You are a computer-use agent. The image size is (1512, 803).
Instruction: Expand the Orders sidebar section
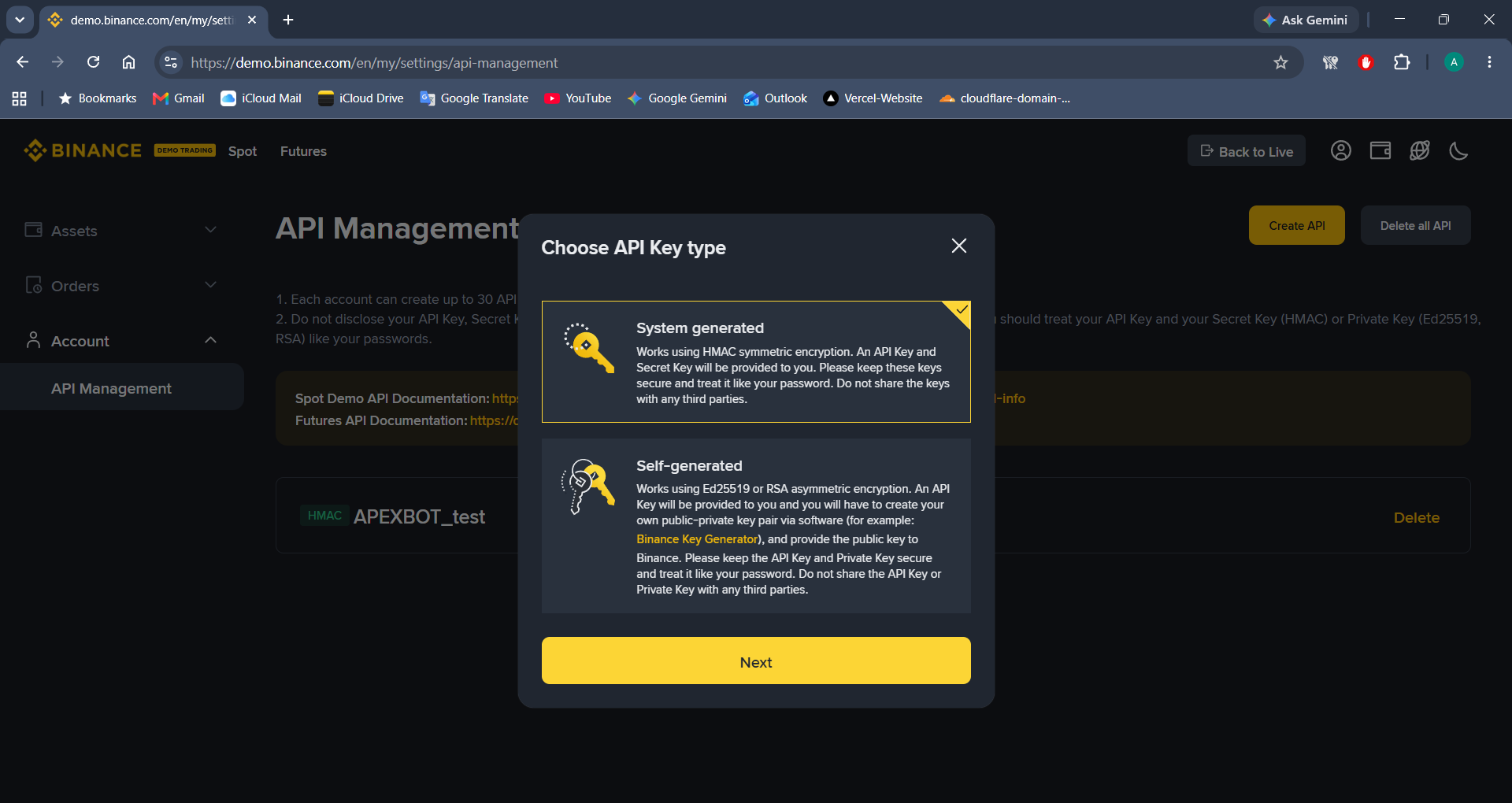pos(122,285)
